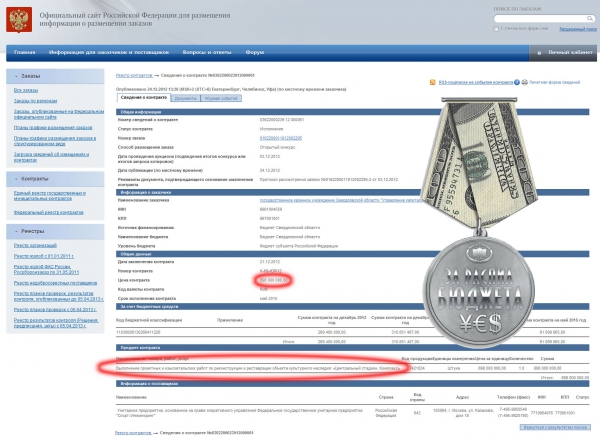Open the 'Заказы по регионам' sidebar link
Image resolution: width=600 pixels, height=443 pixels.
pyautogui.click(x=35, y=101)
